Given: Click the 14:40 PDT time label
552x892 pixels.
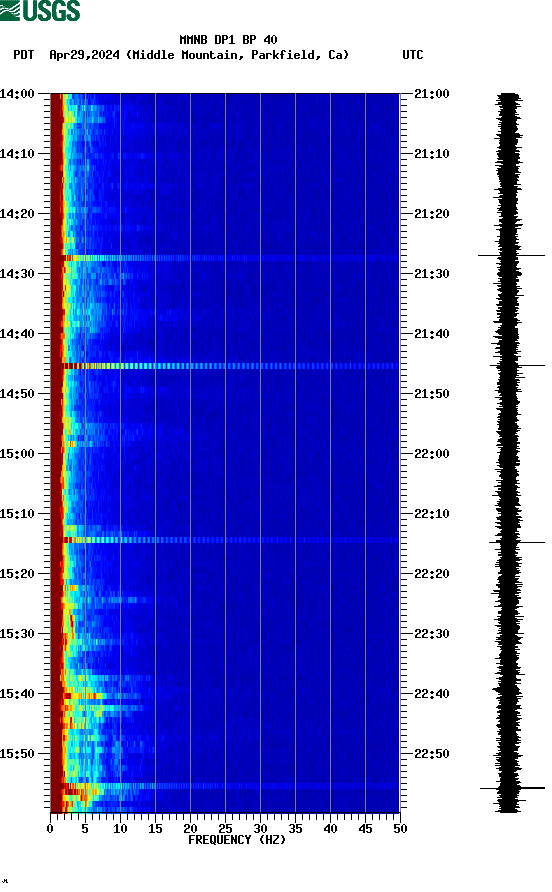Looking at the screenshot, I should coord(17,334).
